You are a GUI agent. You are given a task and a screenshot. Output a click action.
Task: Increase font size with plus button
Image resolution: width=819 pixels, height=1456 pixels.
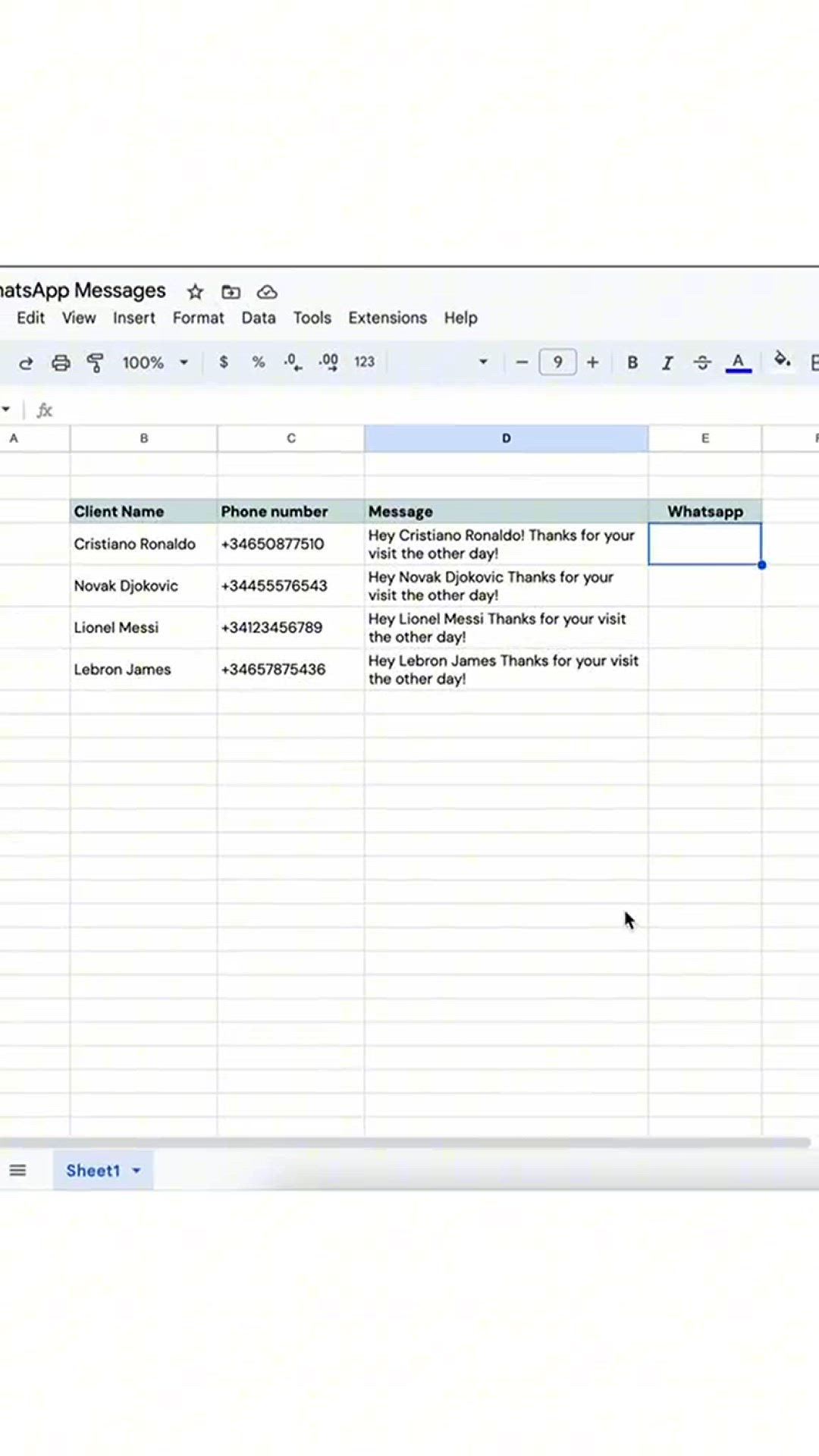point(593,362)
